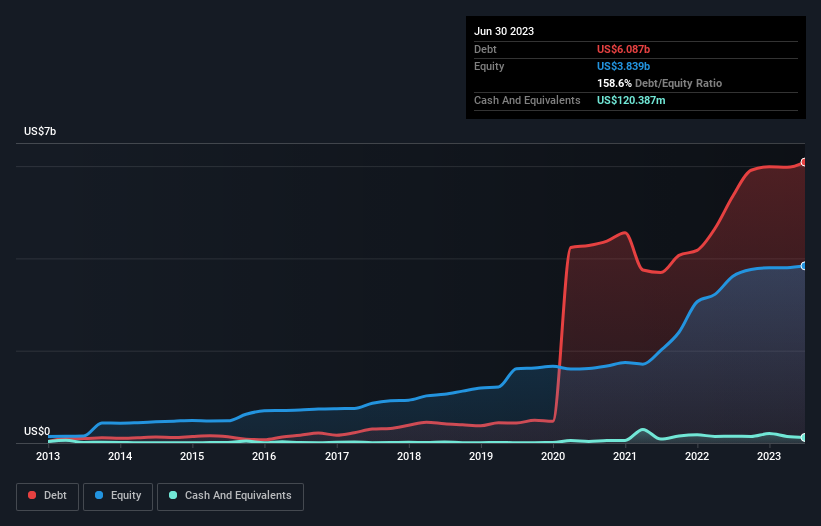Toggle the Equity series legend button
The width and height of the screenshot is (821, 526).
click(x=118, y=496)
